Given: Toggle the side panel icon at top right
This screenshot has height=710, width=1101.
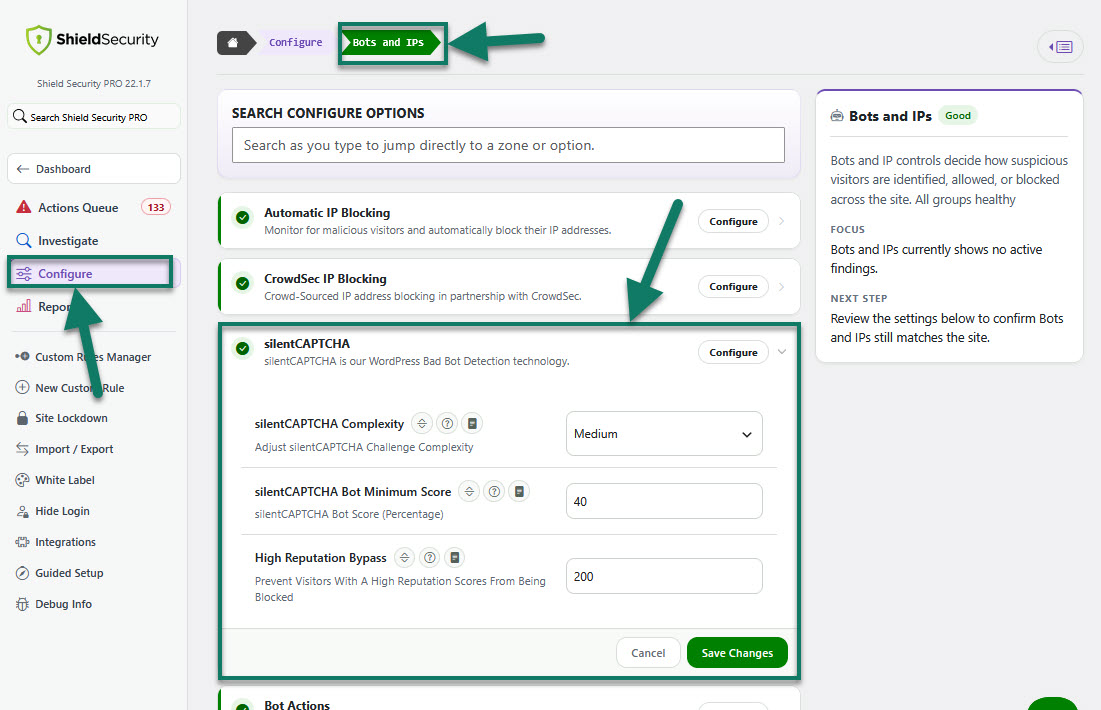Looking at the screenshot, I should click(1060, 47).
